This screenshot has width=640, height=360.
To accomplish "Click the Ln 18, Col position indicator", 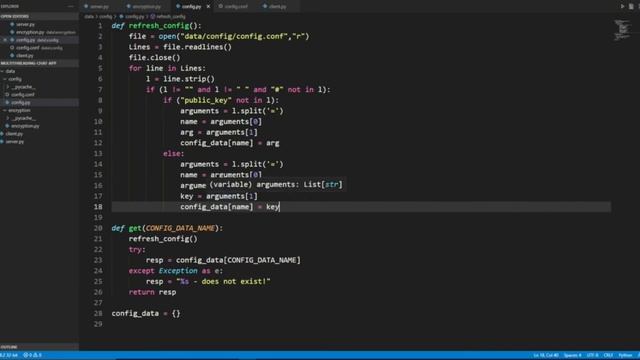I will tap(546, 356).
